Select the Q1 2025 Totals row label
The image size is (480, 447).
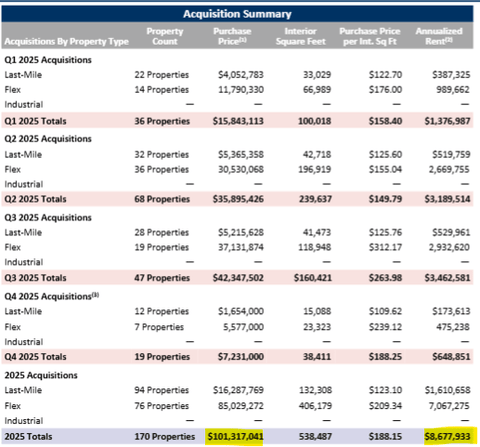click(x=35, y=121)
